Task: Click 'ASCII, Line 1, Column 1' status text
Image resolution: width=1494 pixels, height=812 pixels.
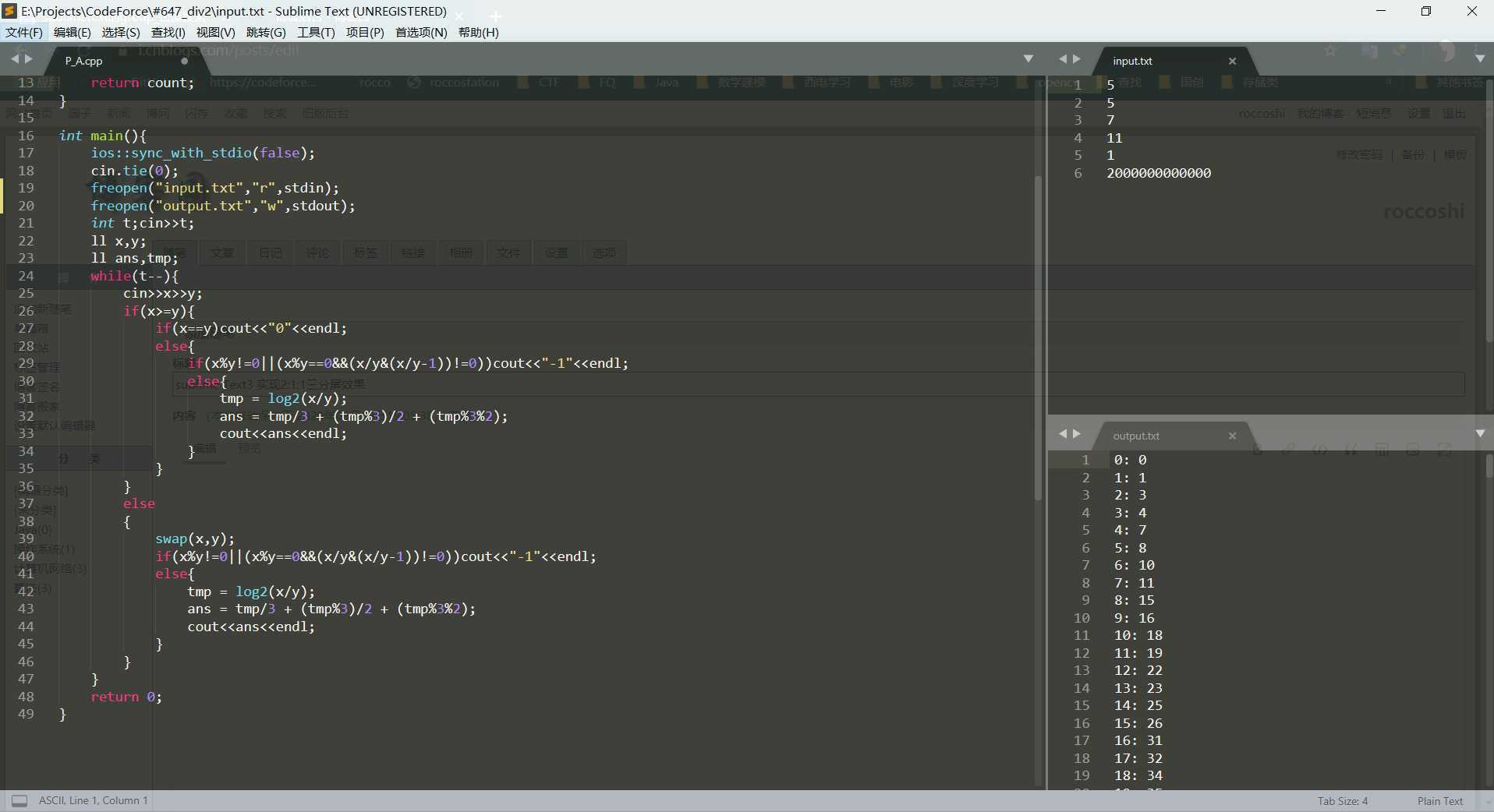Action: tap(93, 800)
